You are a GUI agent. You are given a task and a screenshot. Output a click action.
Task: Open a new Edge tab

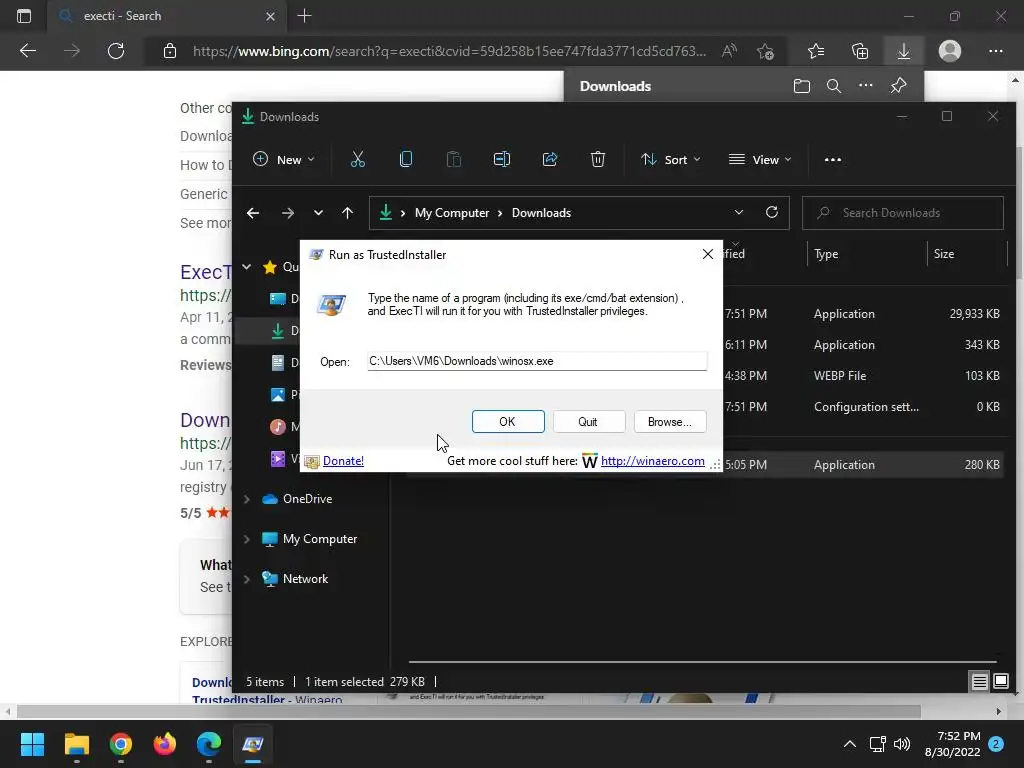pyautogui.click(x=304, y=16)
